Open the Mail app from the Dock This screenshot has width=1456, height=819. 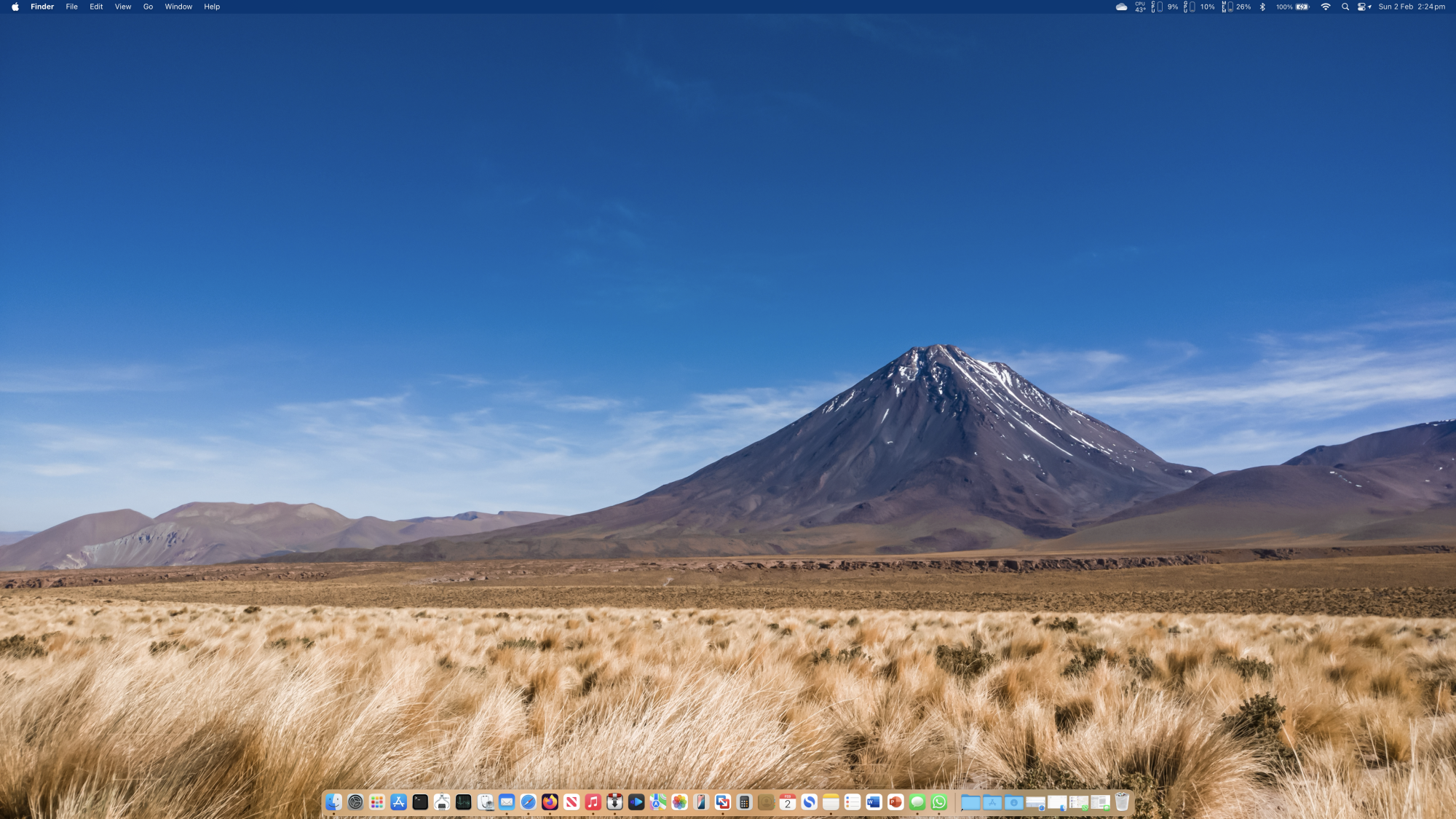[x=507, y=802]
